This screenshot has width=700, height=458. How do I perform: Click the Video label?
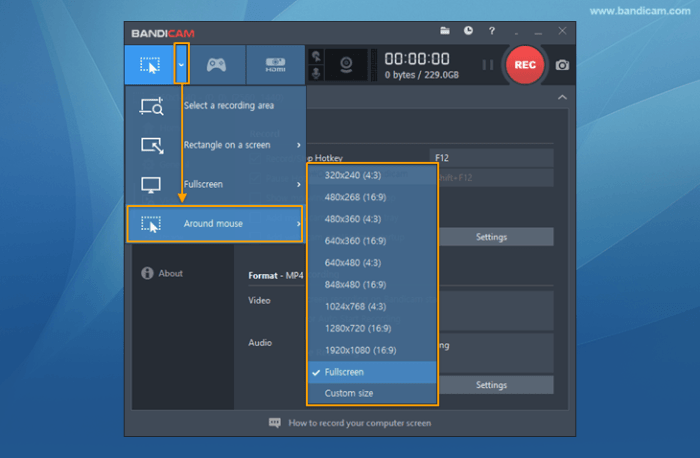pos(259,301)
